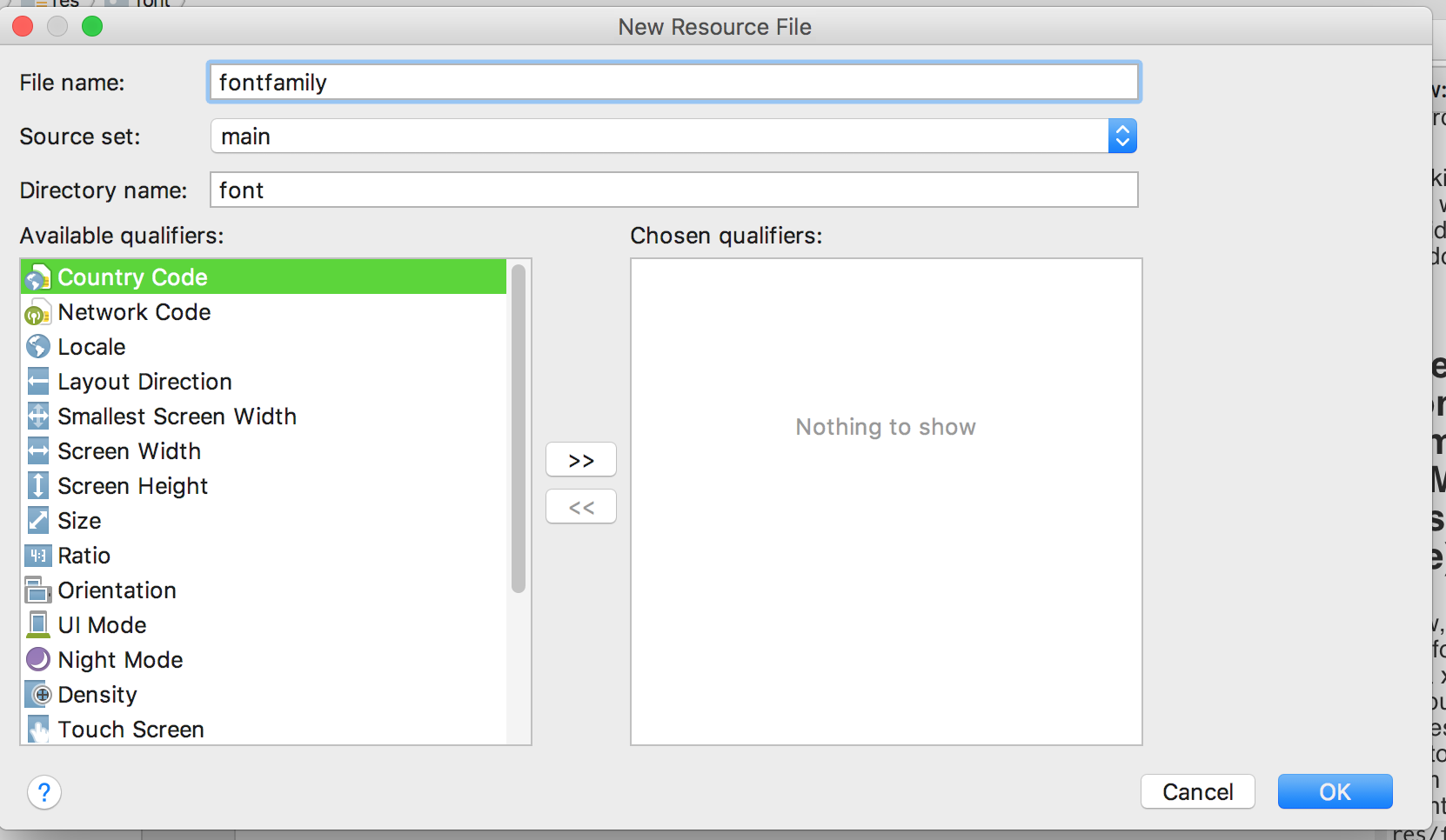Click the Network Code qualifier icon
The width and height of the screenshot is (1446, 840).
tap(37, 312)
